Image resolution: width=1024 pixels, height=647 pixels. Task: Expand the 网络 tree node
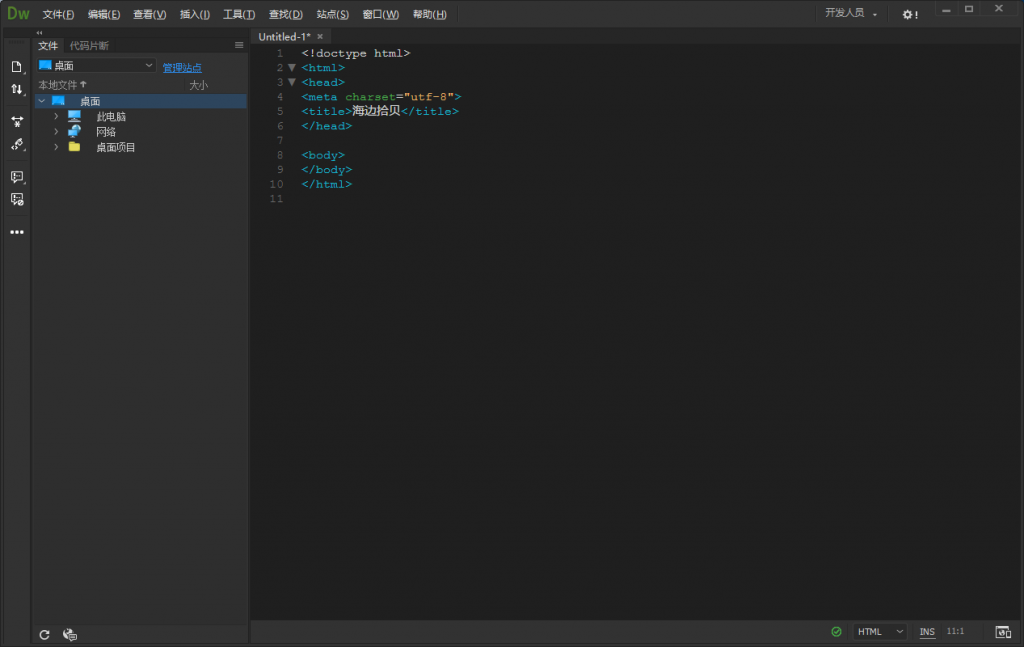(56, 131)
